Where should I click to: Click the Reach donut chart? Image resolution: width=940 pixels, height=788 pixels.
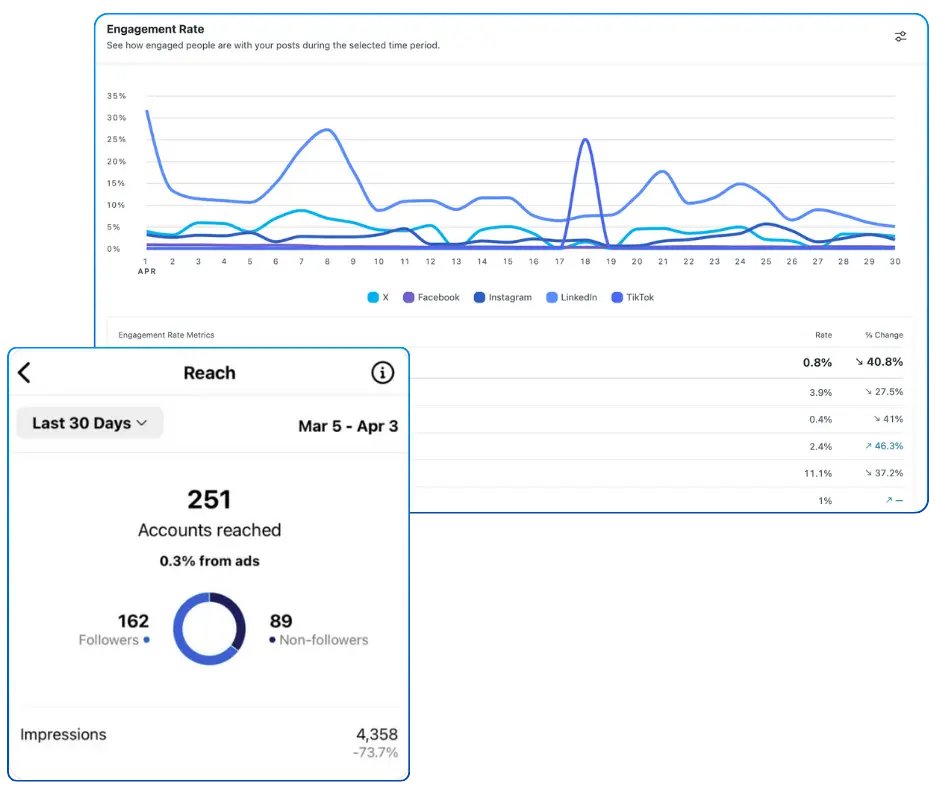(209, 629)
